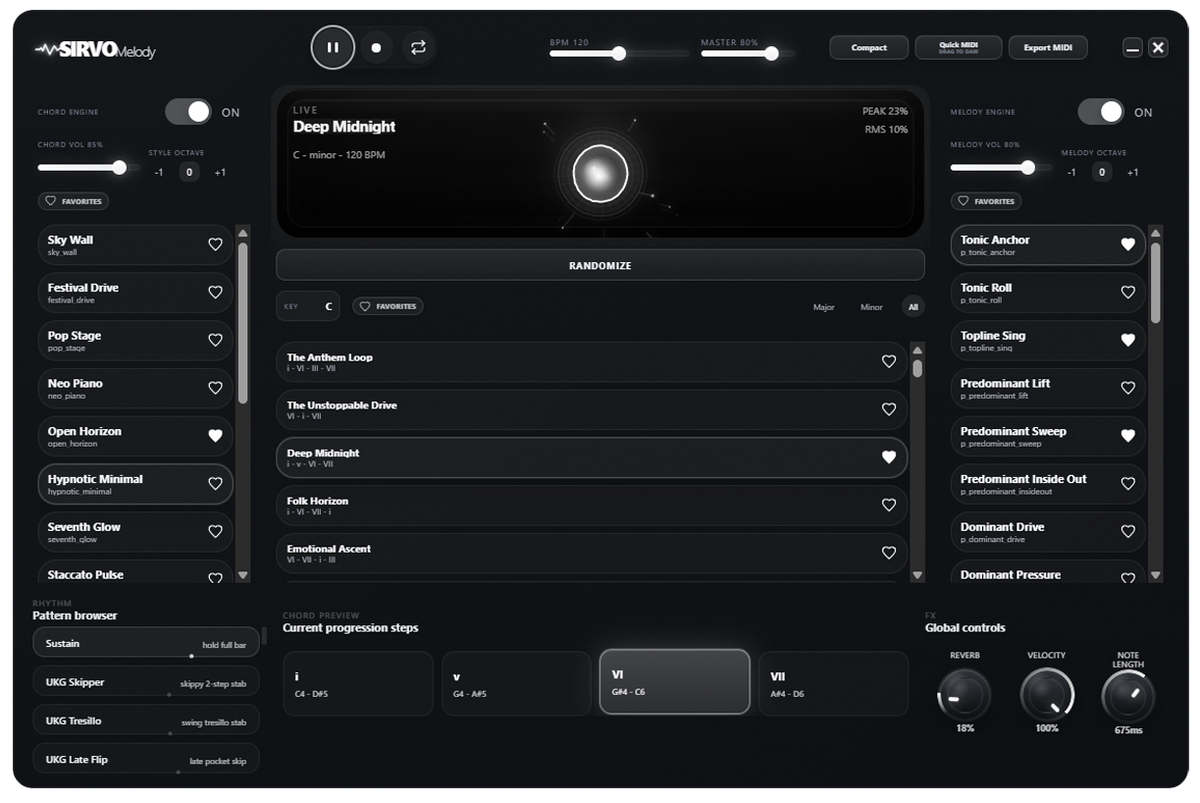Click the Quick MIDI button
This screenshot has height=803, width=1200.
(958, 47)
